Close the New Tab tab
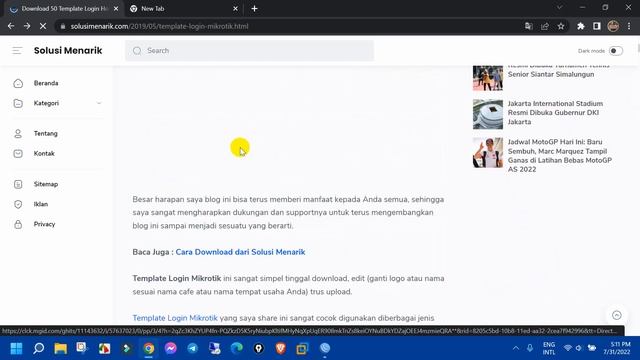640x360 pixels. coord(235,9)
